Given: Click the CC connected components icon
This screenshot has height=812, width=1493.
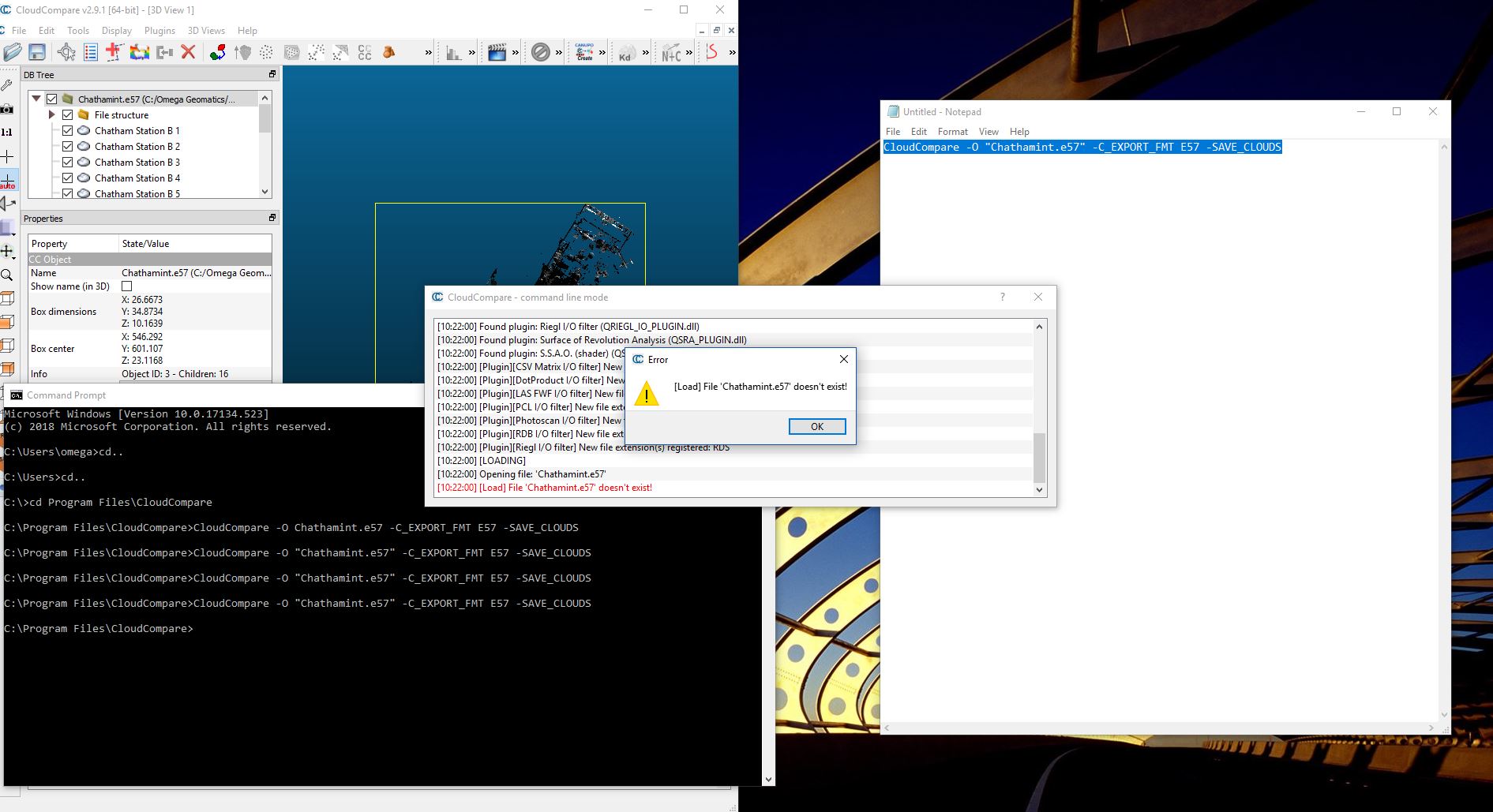Looking at the screenshot, I should pos(365,52).
